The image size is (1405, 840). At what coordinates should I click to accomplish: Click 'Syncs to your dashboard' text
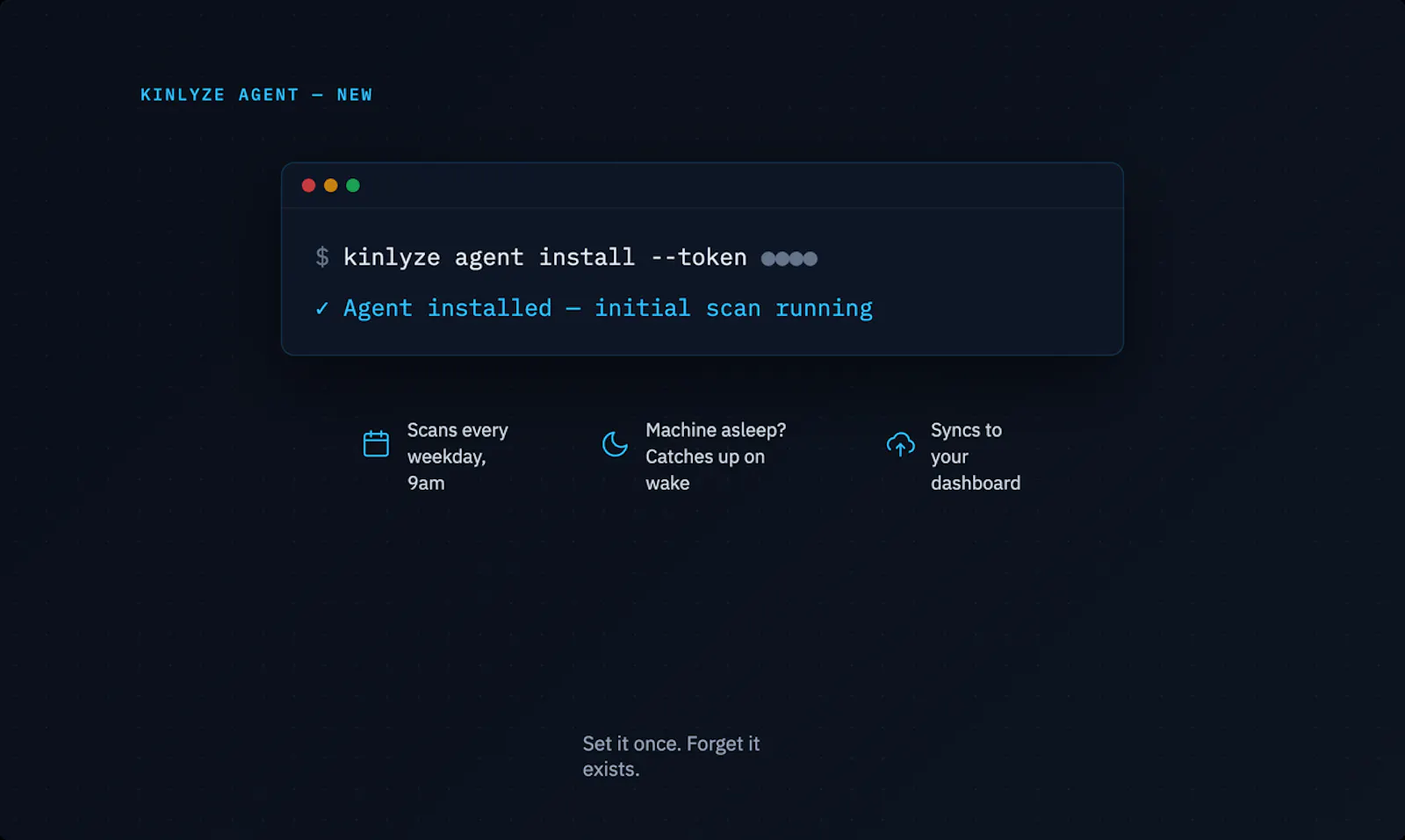tap(976, 456)
